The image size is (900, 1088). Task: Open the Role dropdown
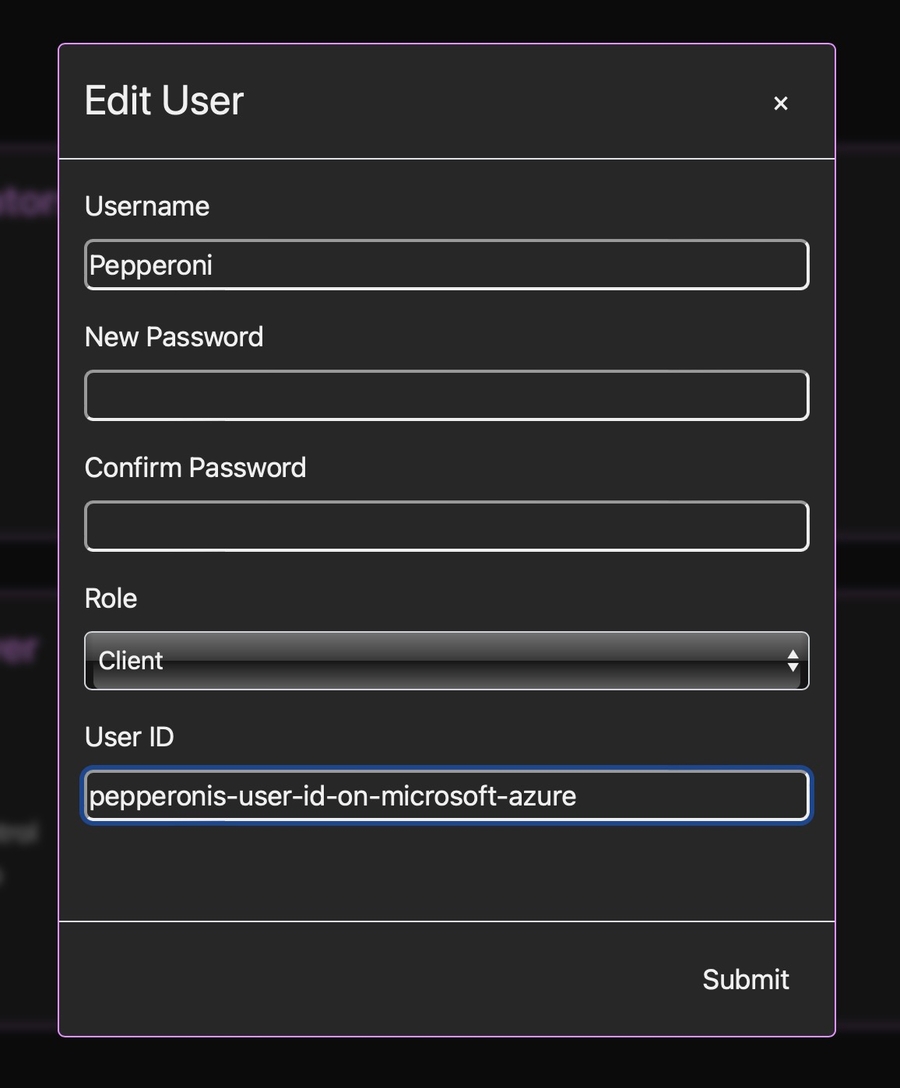[x=446, y=660]
